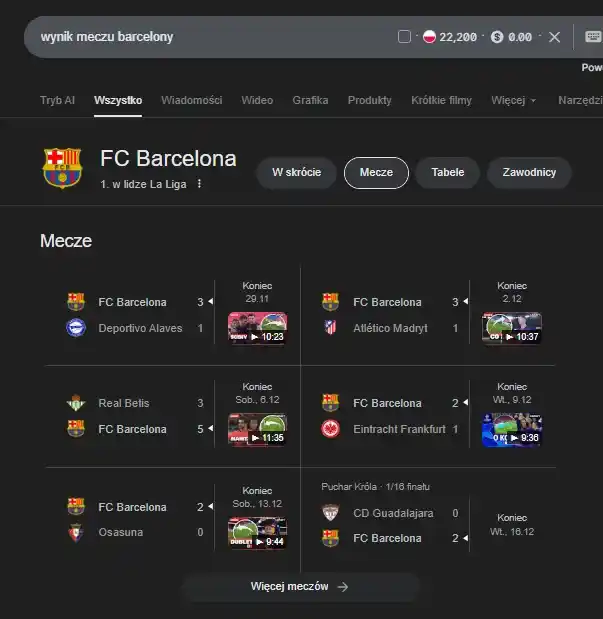Image resolution: width=603 pixels, height=619 pixels.
Task: Click the search field with 'wynik meczu barcelony'
Action: pos(200,37)
